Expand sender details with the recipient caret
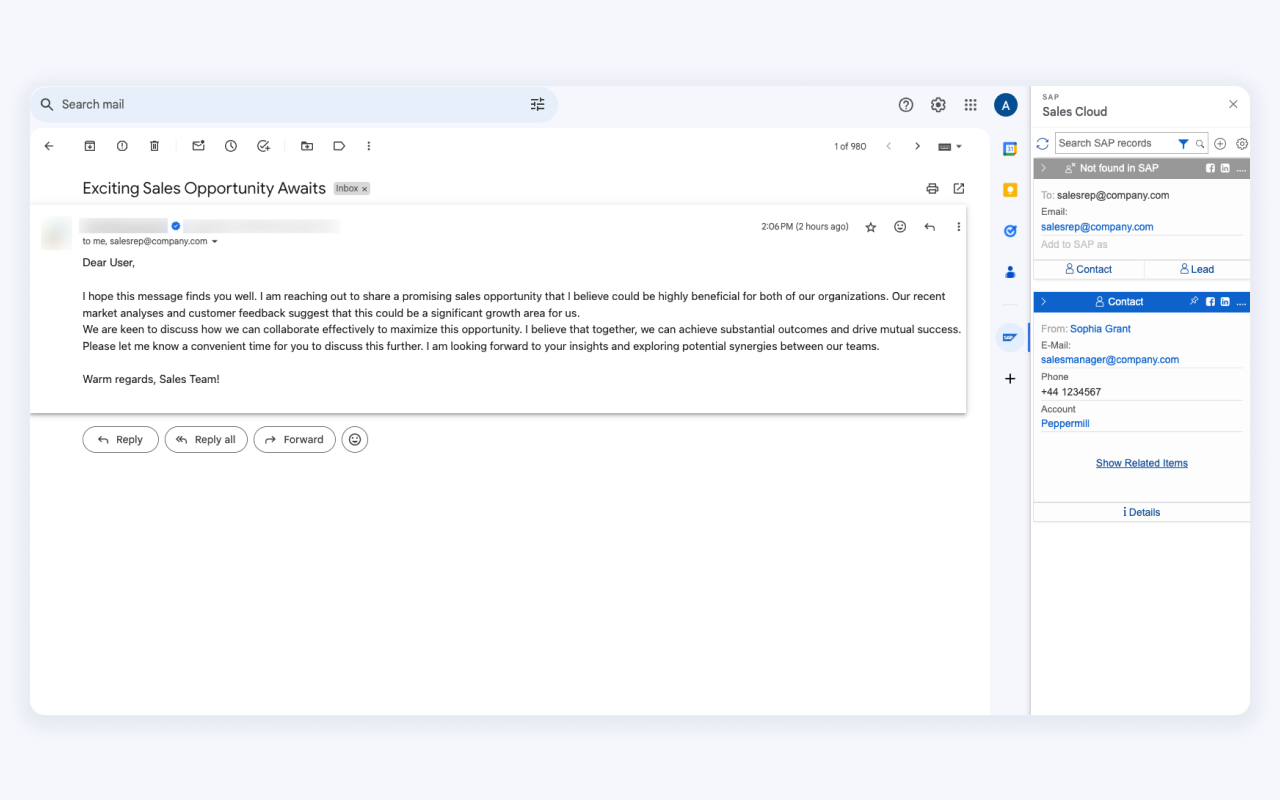1280x800 pixels. 215,240
